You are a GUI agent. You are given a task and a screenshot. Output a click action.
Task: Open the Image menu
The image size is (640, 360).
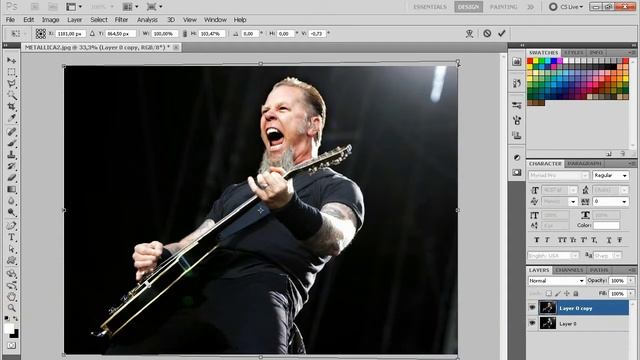[x=51, y=20]
